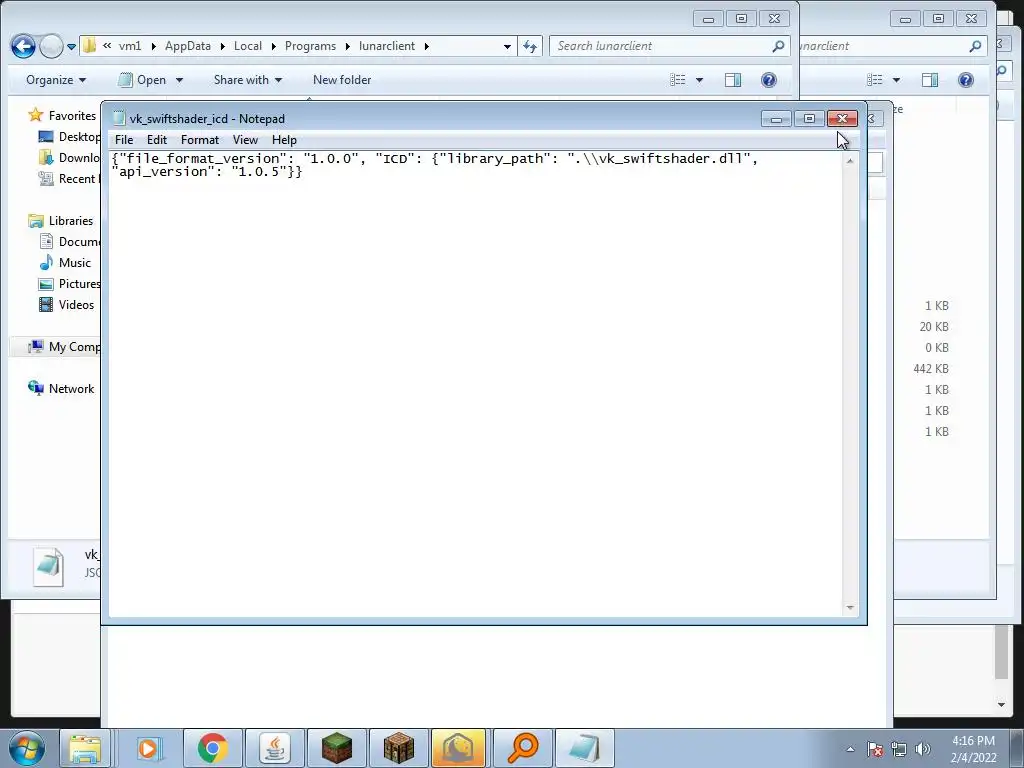Click Notepad's scroll down arrow
1024x768 pixels.
pos(850,607)
